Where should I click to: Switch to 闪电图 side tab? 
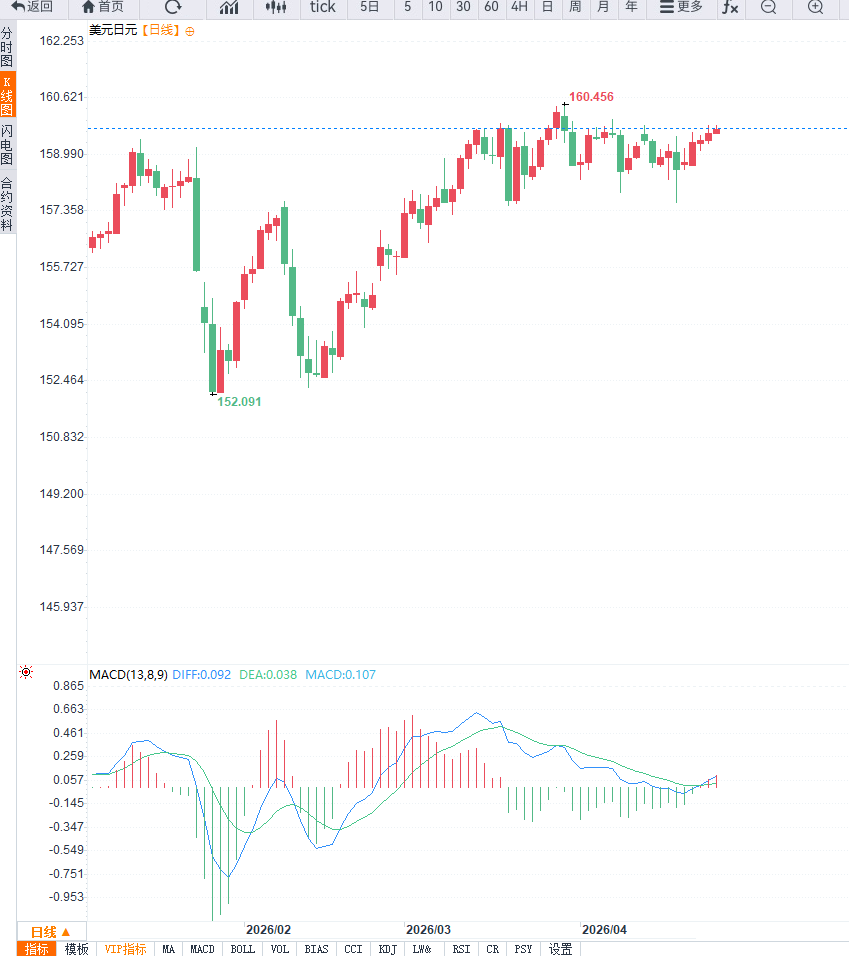tap(7, 145)
